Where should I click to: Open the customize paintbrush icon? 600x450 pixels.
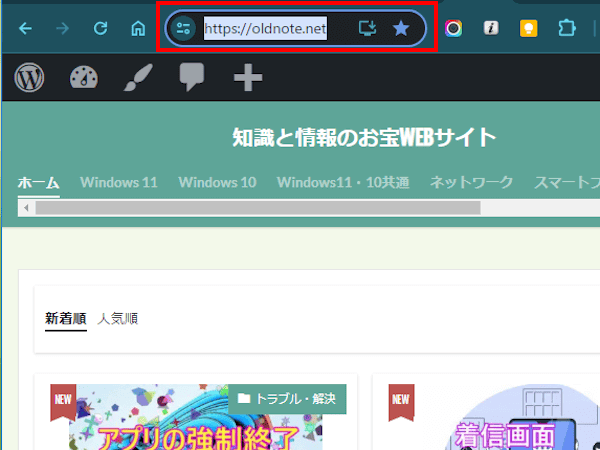pyautogui.click(x=138, y=77)
